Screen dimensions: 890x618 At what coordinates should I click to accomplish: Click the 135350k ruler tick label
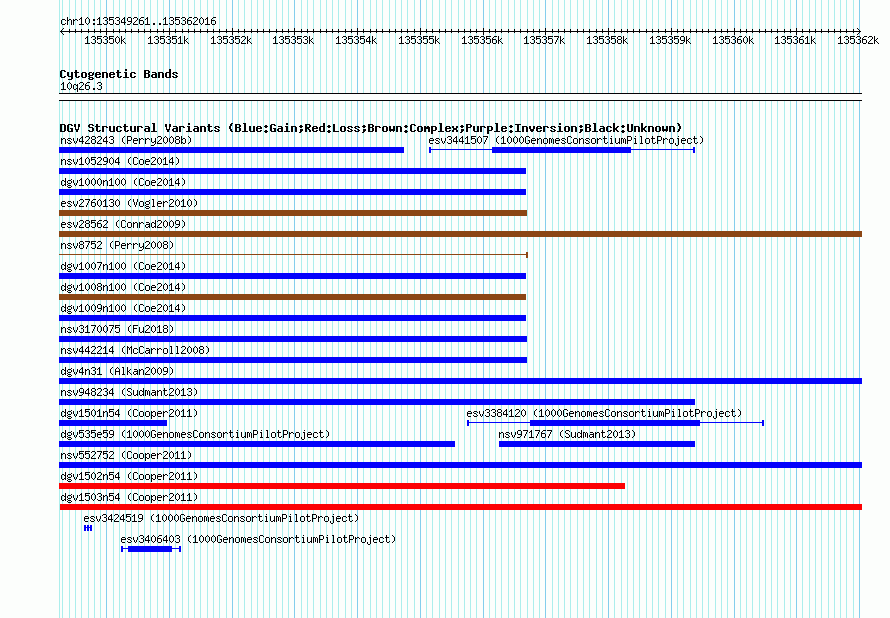[105, 40]
